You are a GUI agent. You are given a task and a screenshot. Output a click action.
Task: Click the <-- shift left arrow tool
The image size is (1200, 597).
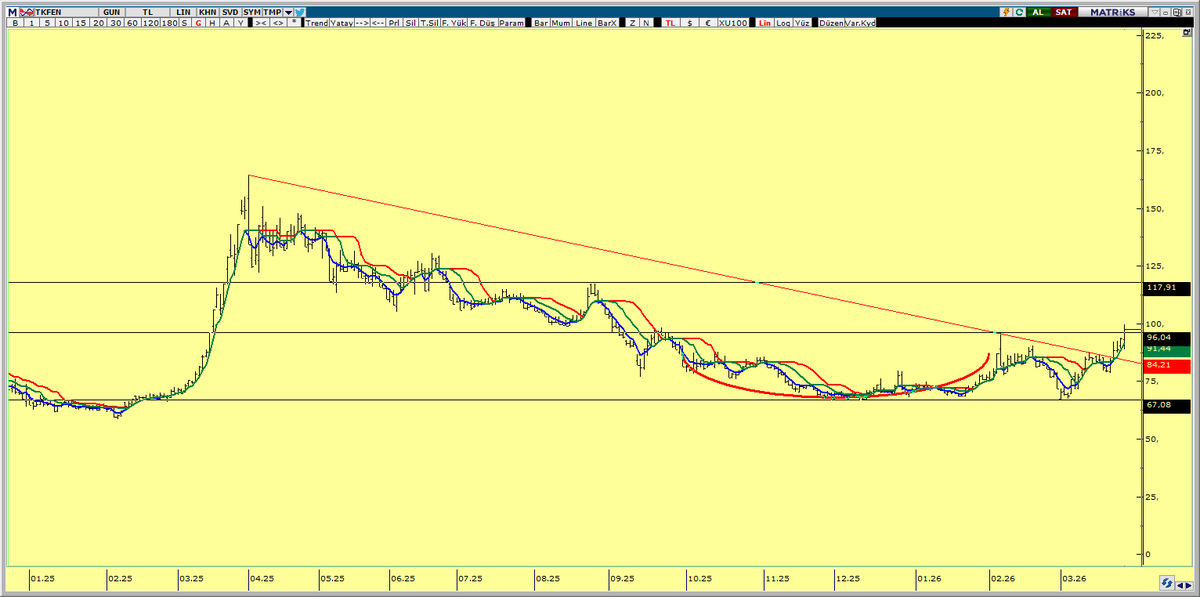[x=378, y=22]
